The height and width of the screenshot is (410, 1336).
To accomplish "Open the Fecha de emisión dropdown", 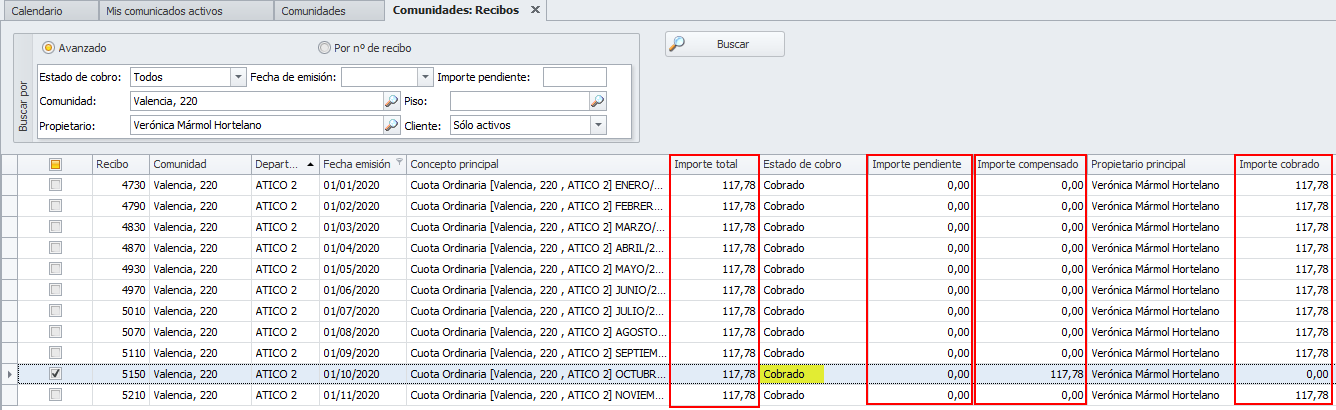I will [424, 77].
